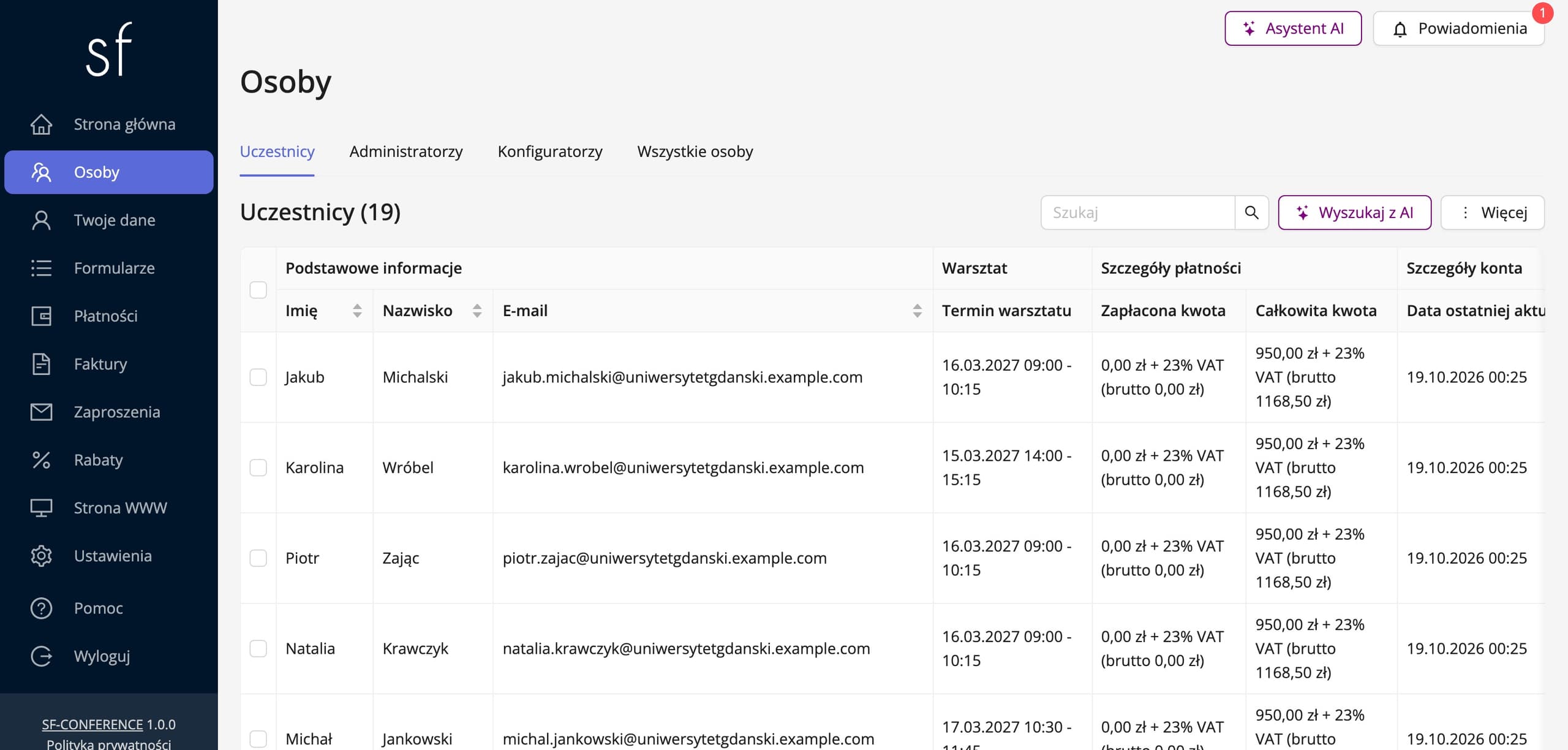This screenshot has width=1568, height=750.
Task: Switch to Uczestnicy tab
Action: tap(277, 151)
